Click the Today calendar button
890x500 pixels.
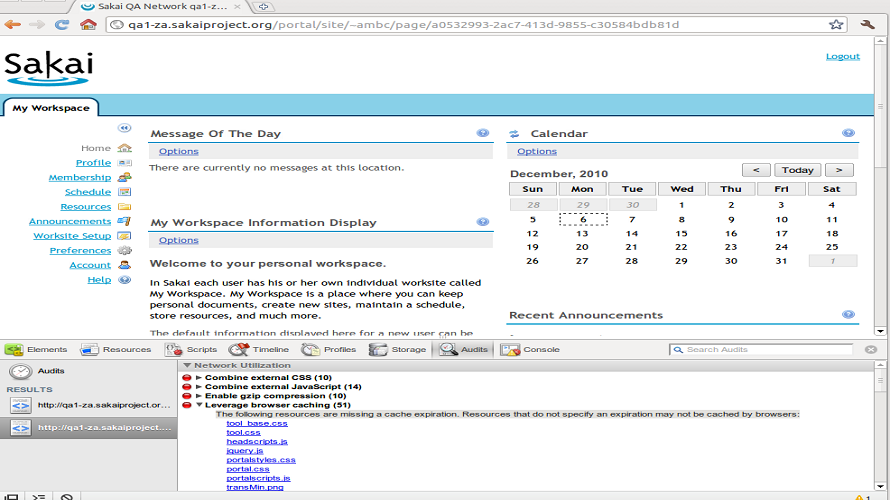[x=798, y=170]
